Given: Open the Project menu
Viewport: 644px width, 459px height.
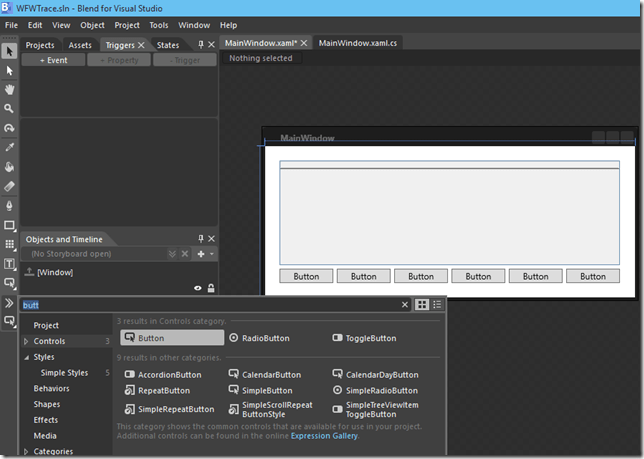Looking at the screenshot, I should 127,24.
